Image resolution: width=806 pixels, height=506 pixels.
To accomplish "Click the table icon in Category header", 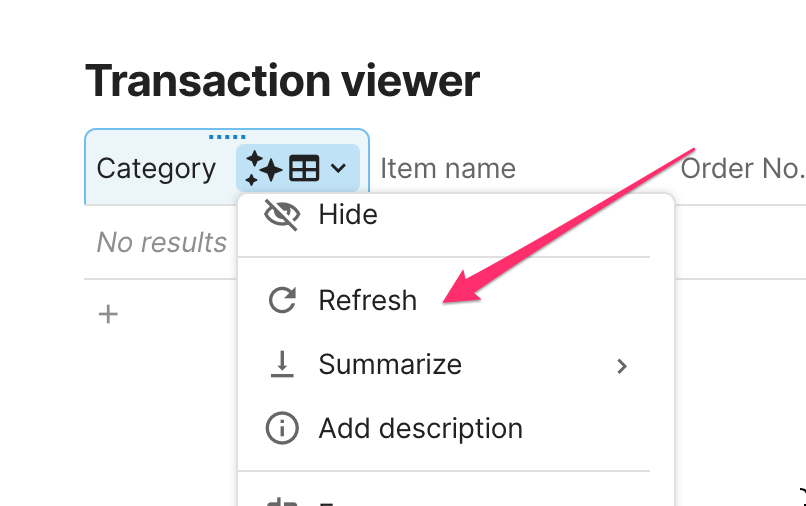I will tap(303, 169).
